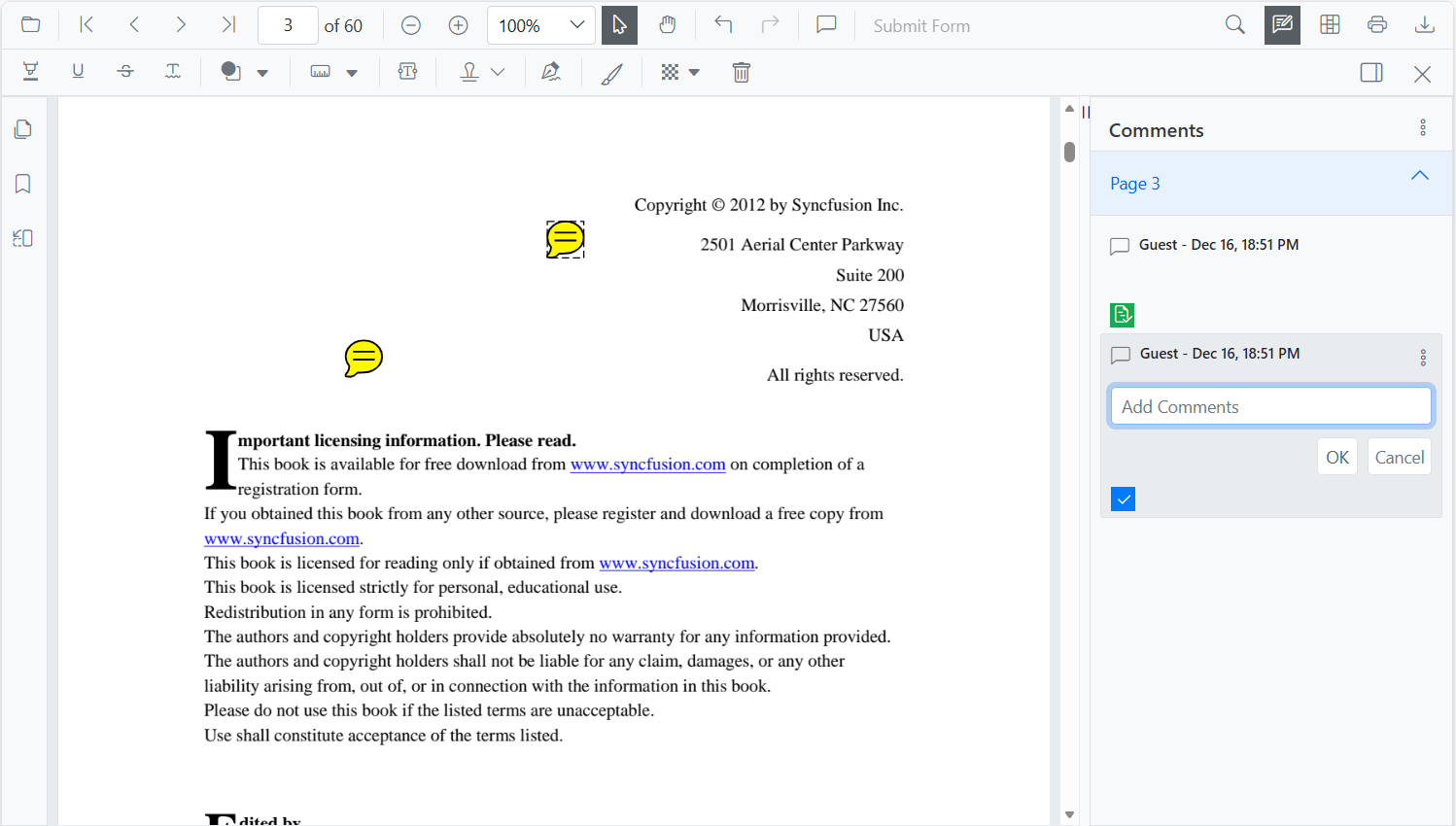Select the Ink pen drawing tool
Screen dimensions: 1456x826
pyautogui.click(x=612, y=71)
